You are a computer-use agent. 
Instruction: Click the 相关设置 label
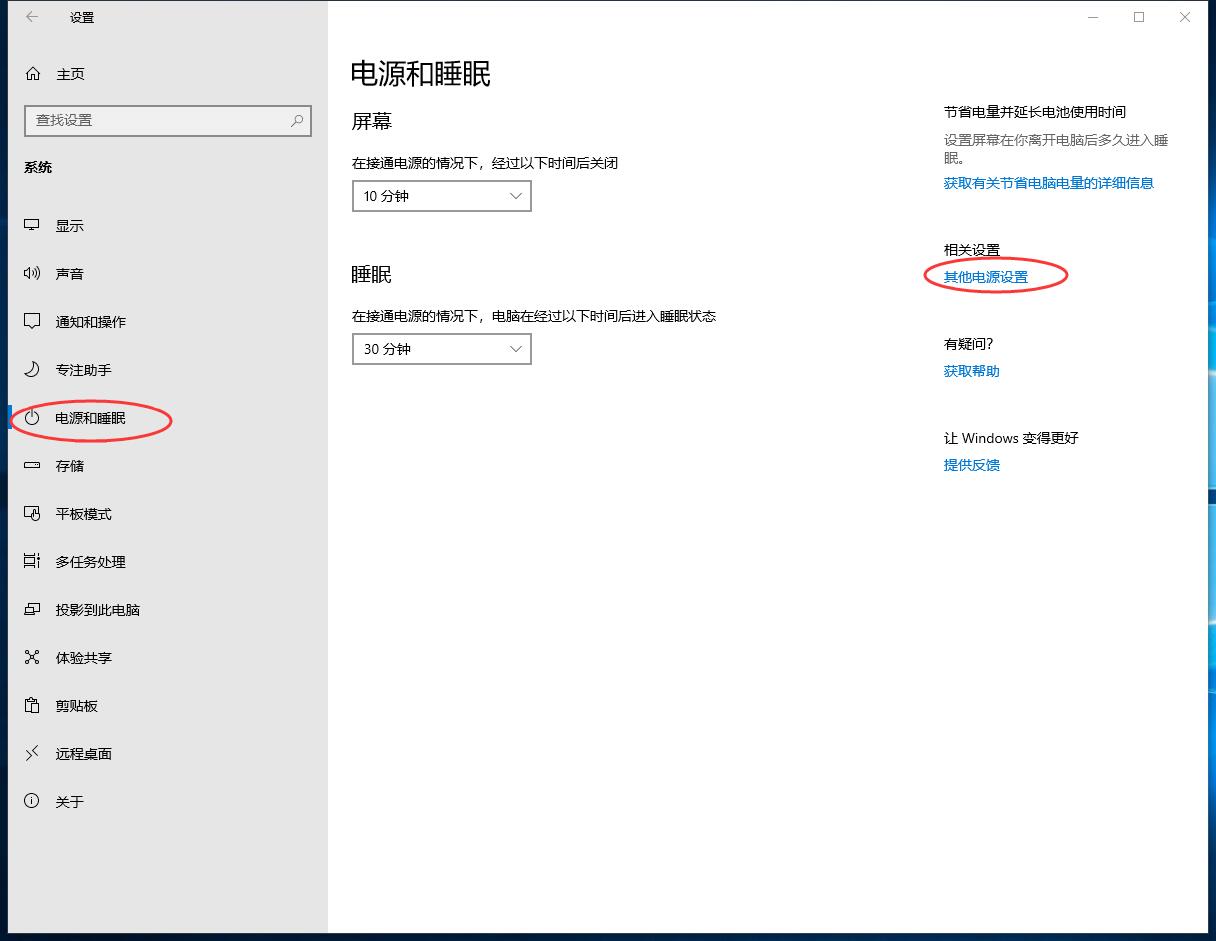972,250
